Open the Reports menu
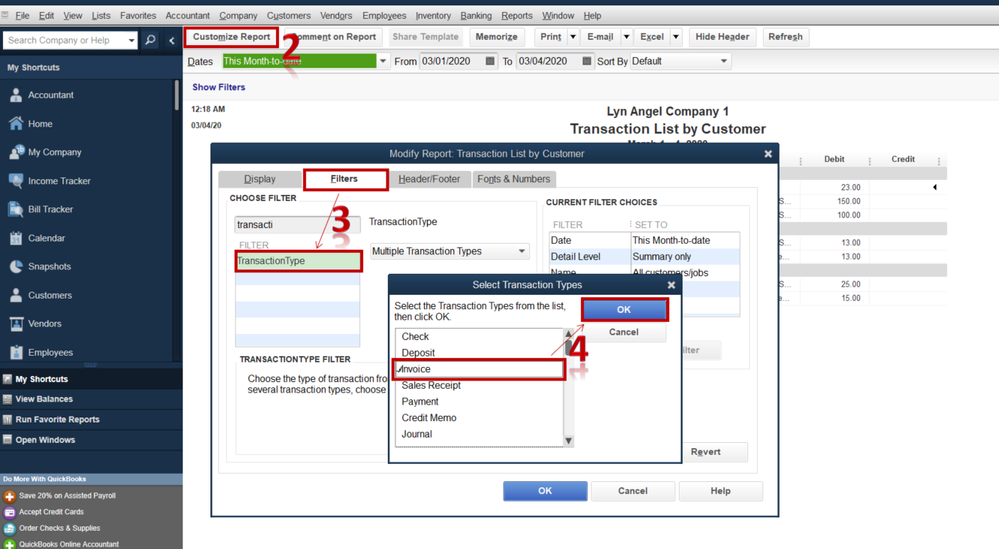This screenshot has height=549, width=999. tap(517, 15)
